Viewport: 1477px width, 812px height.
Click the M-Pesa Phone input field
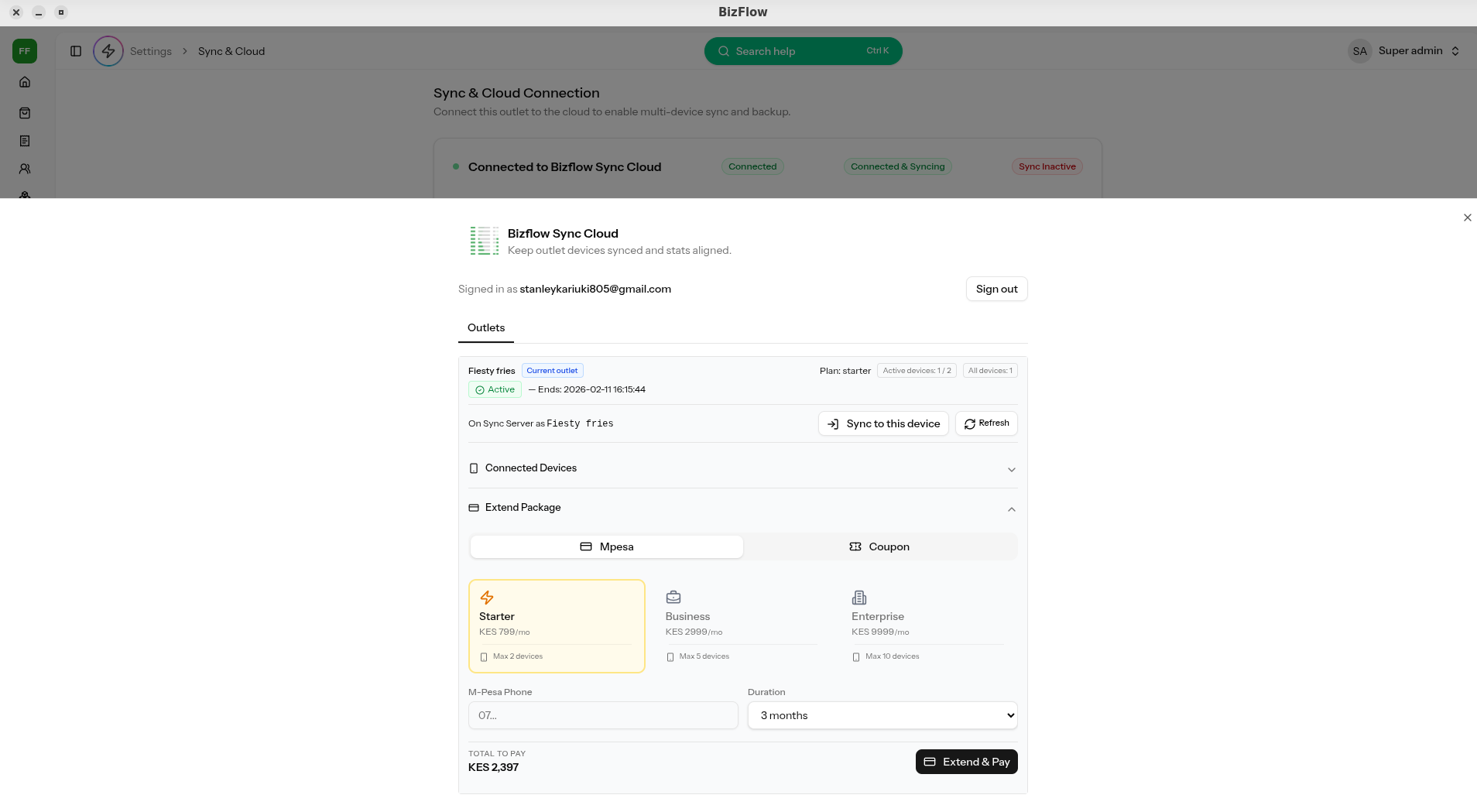[x=602, y=715]
